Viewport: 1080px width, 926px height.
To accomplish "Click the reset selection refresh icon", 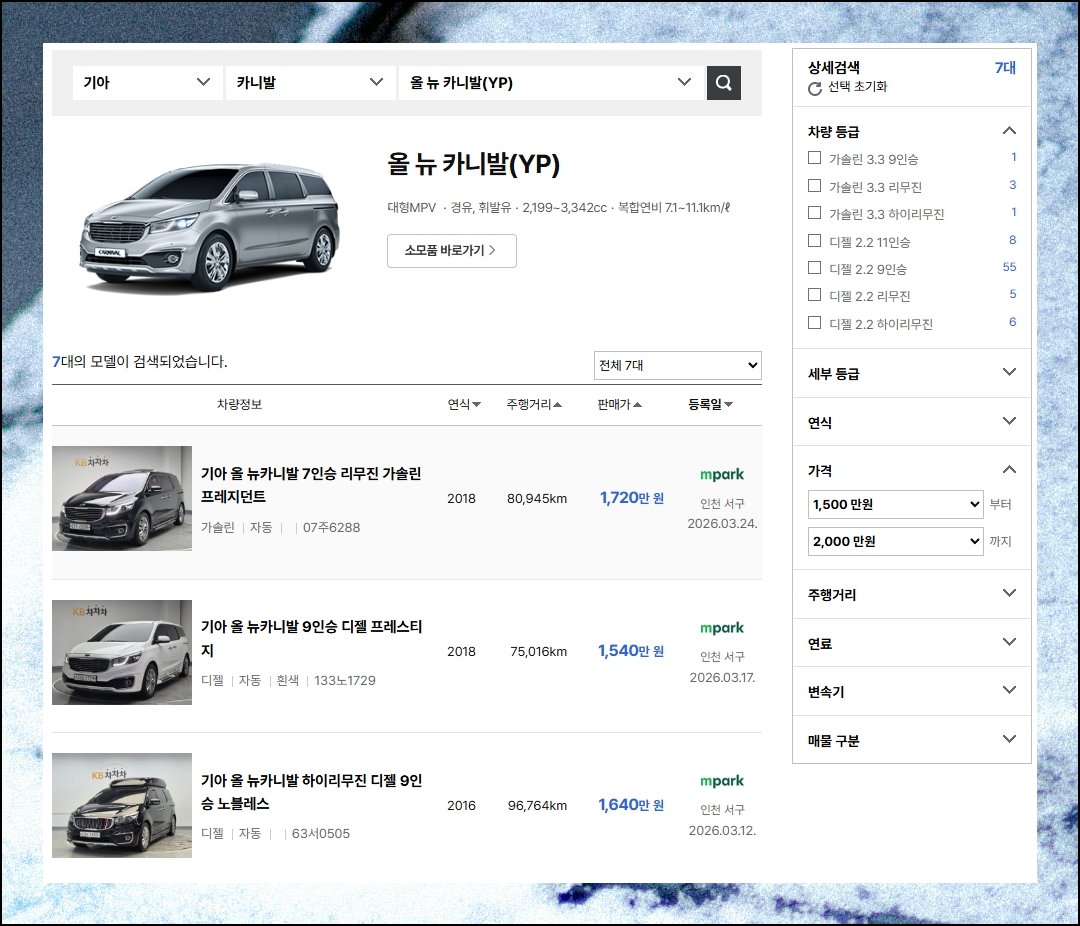I will pos(815,88).
